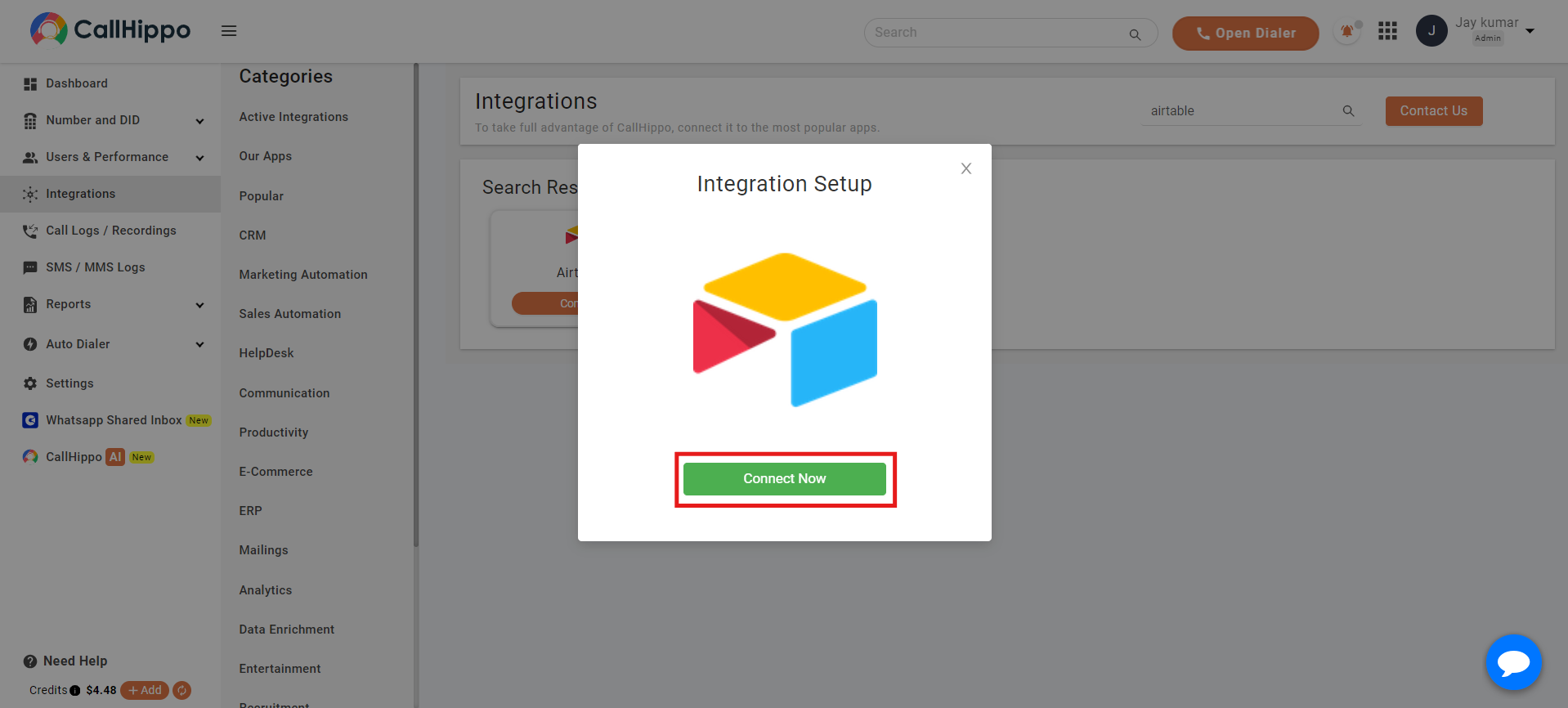
Task: Open the Dashboard page
Action: click(77, 83)
